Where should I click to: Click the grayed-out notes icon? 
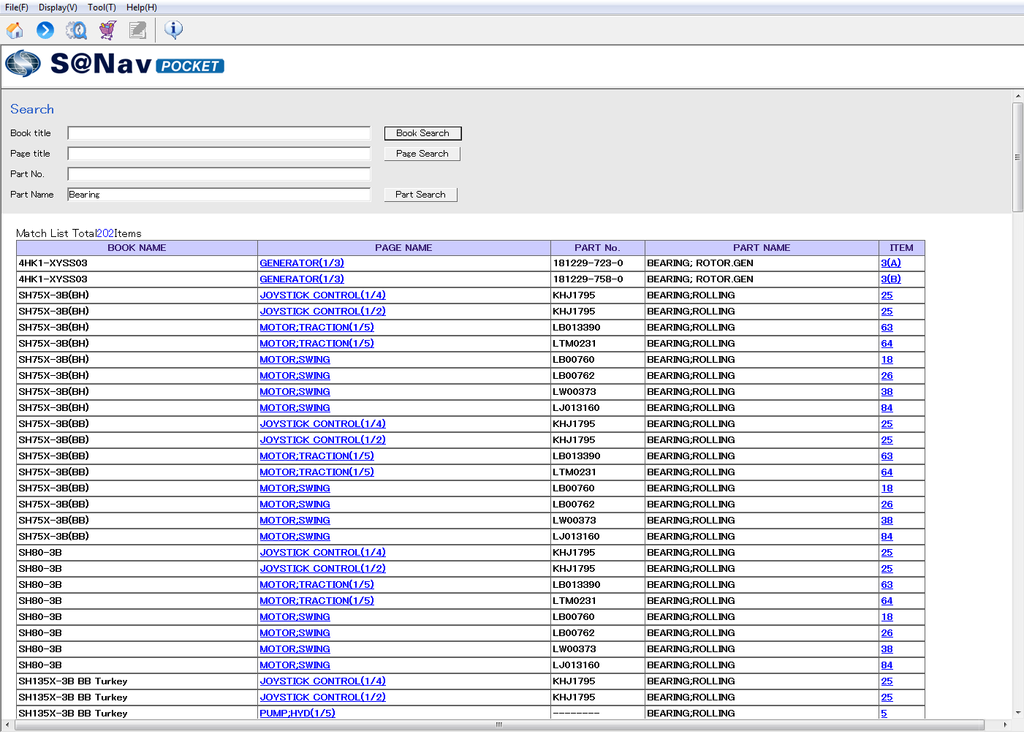pyautogui.click(x=137, y=30)
